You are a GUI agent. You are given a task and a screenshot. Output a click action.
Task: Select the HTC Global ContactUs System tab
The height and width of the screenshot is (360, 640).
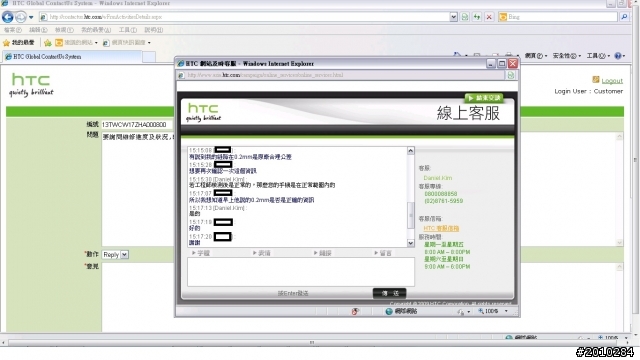72,57
